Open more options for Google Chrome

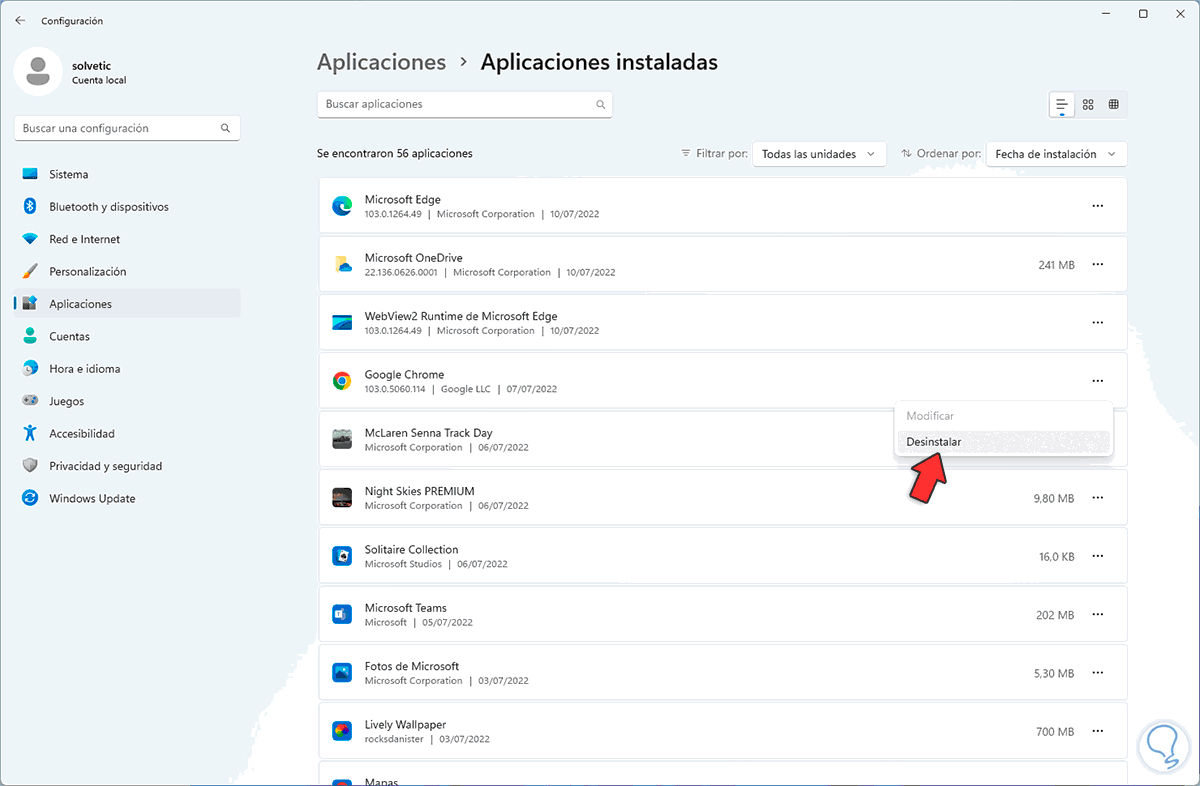1097,381
